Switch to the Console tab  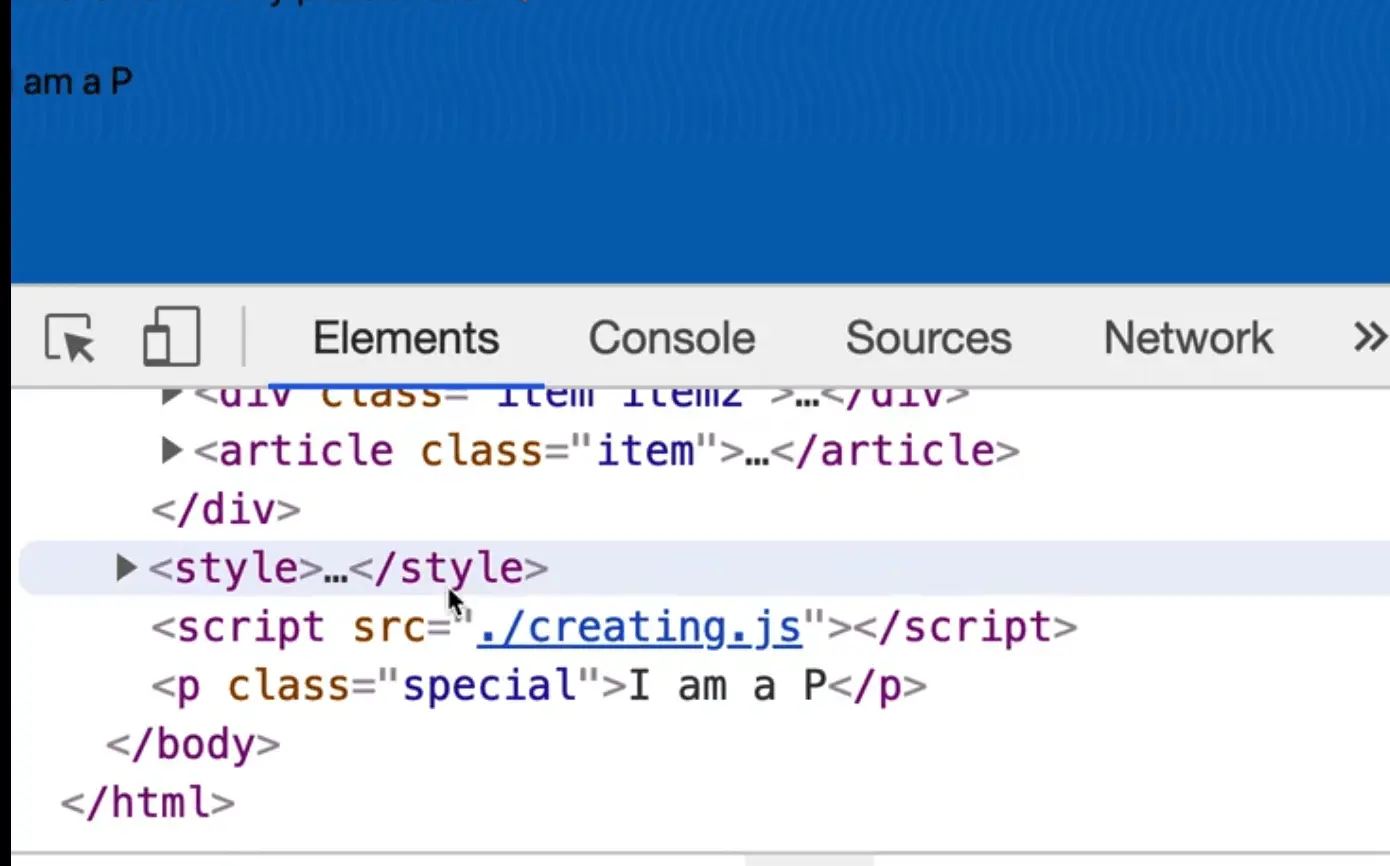coord(671,338)
